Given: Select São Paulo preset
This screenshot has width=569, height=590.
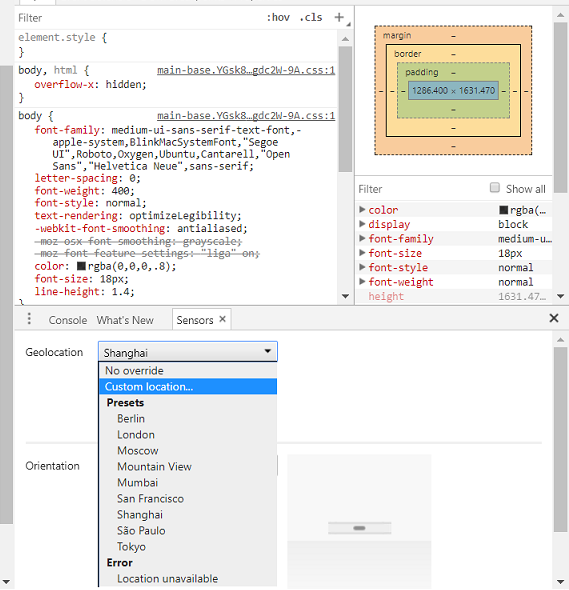Looking at the screenshot, I should pyautogui.click(x=188, y=531).
